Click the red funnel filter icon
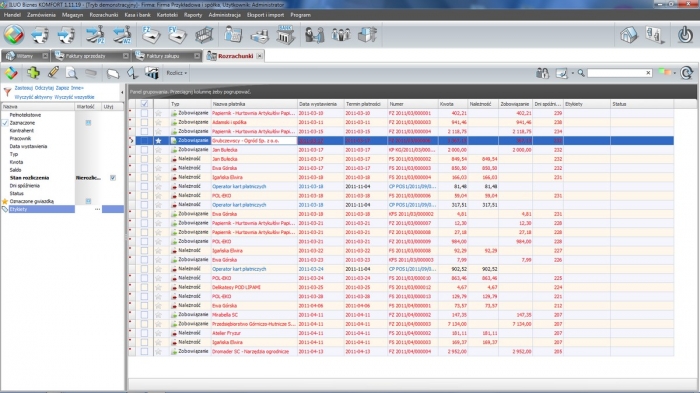The height and width of the screenshot is (393, 700). pos(7,92)
